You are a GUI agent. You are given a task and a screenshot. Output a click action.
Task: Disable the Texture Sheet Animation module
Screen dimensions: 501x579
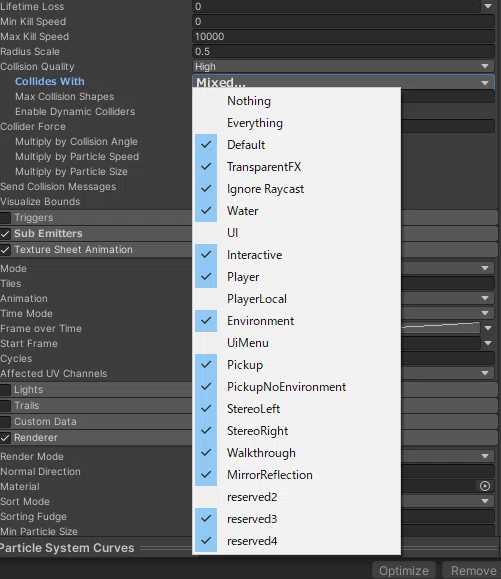click(x=5, y=250)
